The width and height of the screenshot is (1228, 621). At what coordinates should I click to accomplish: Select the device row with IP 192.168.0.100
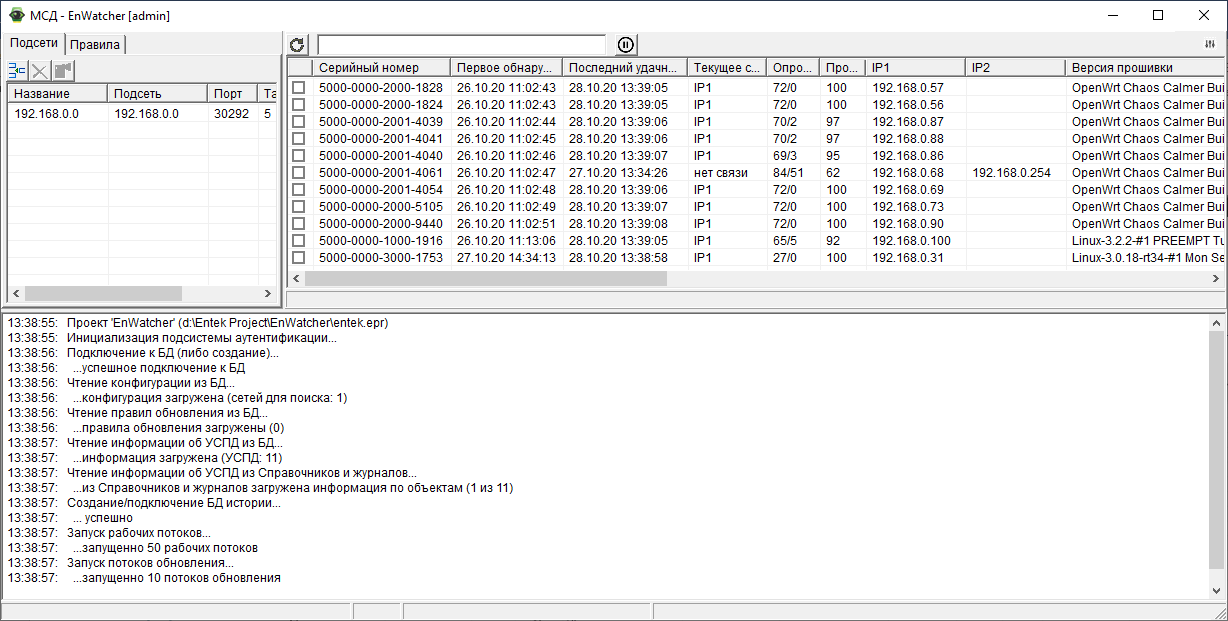[x=911, y=241]
